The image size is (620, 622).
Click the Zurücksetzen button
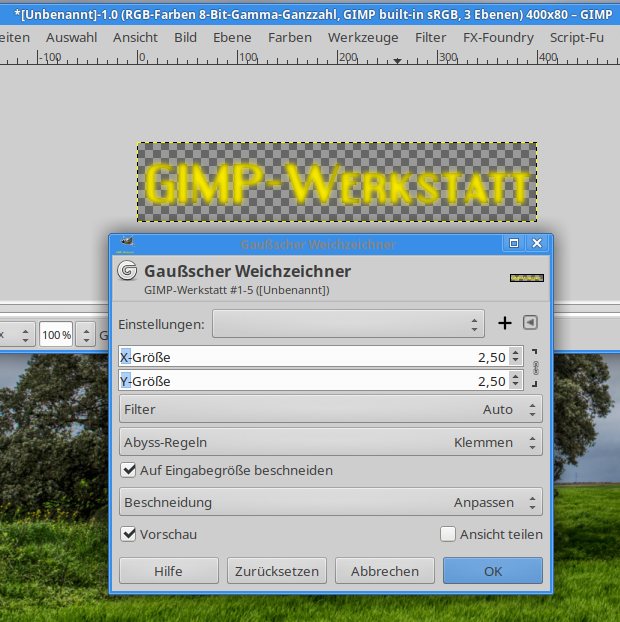[x=277, y=571]
